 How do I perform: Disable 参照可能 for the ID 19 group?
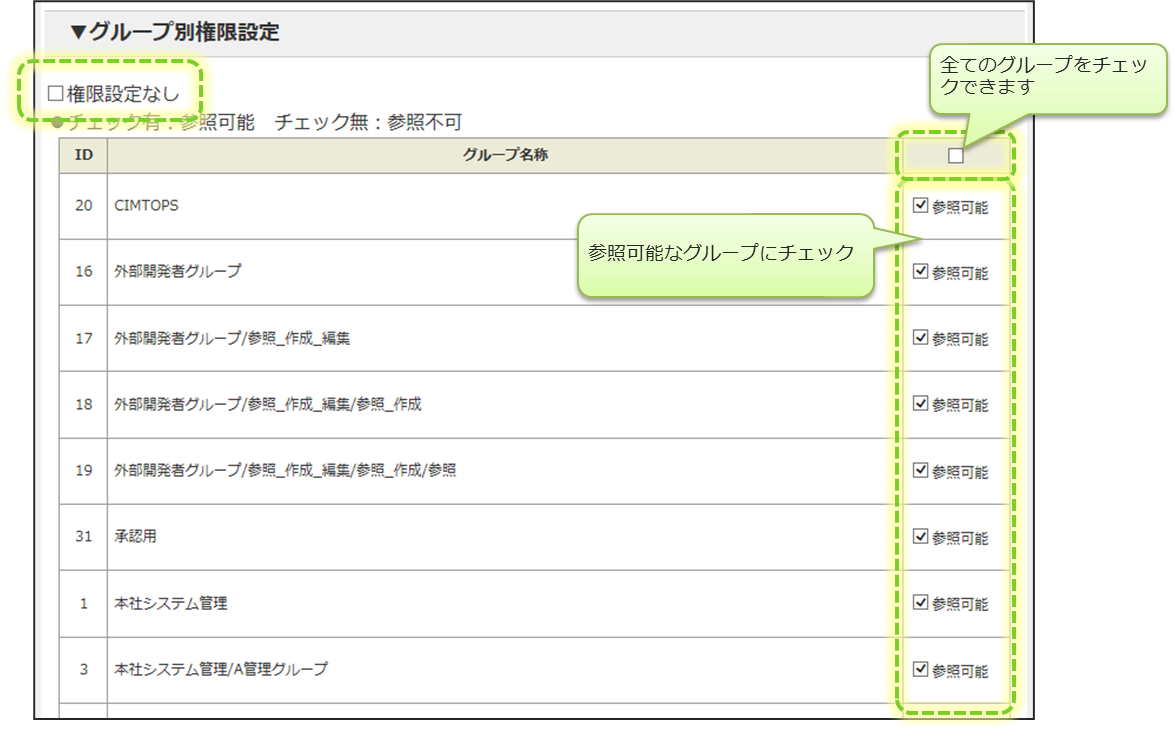coord(921,470)
